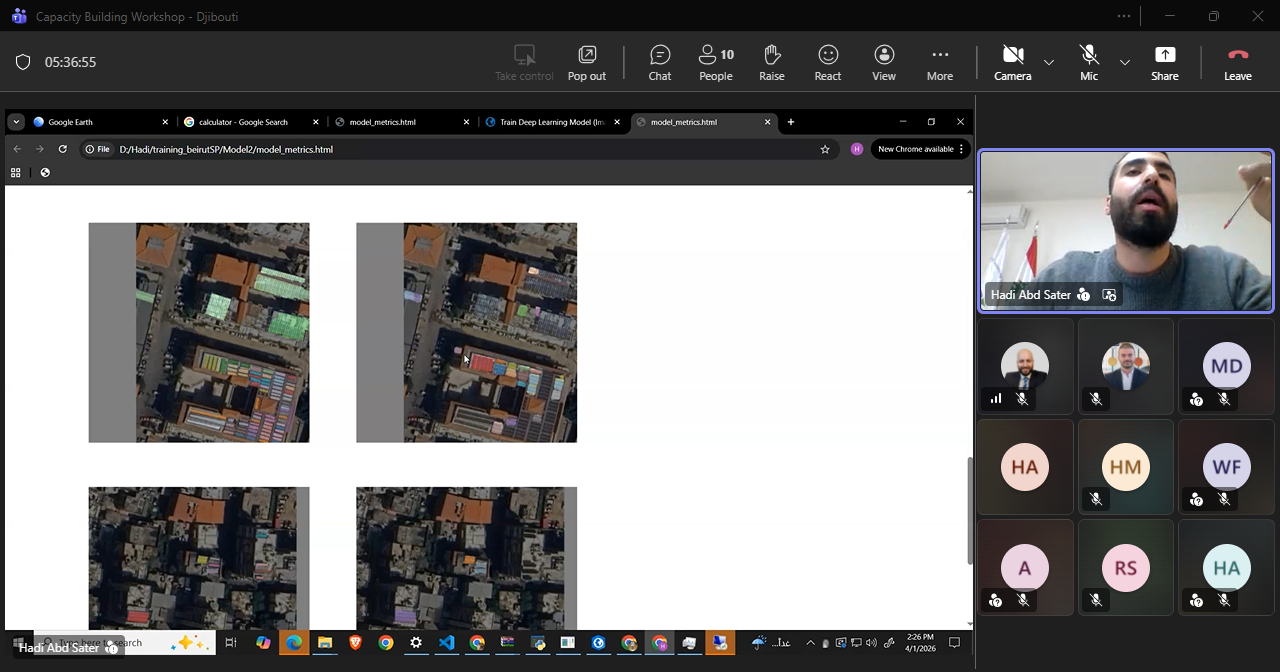Click the top-right aerial image with red containers
The width and height of the screenshot is (1280, 672).
(x=466, y=332)
